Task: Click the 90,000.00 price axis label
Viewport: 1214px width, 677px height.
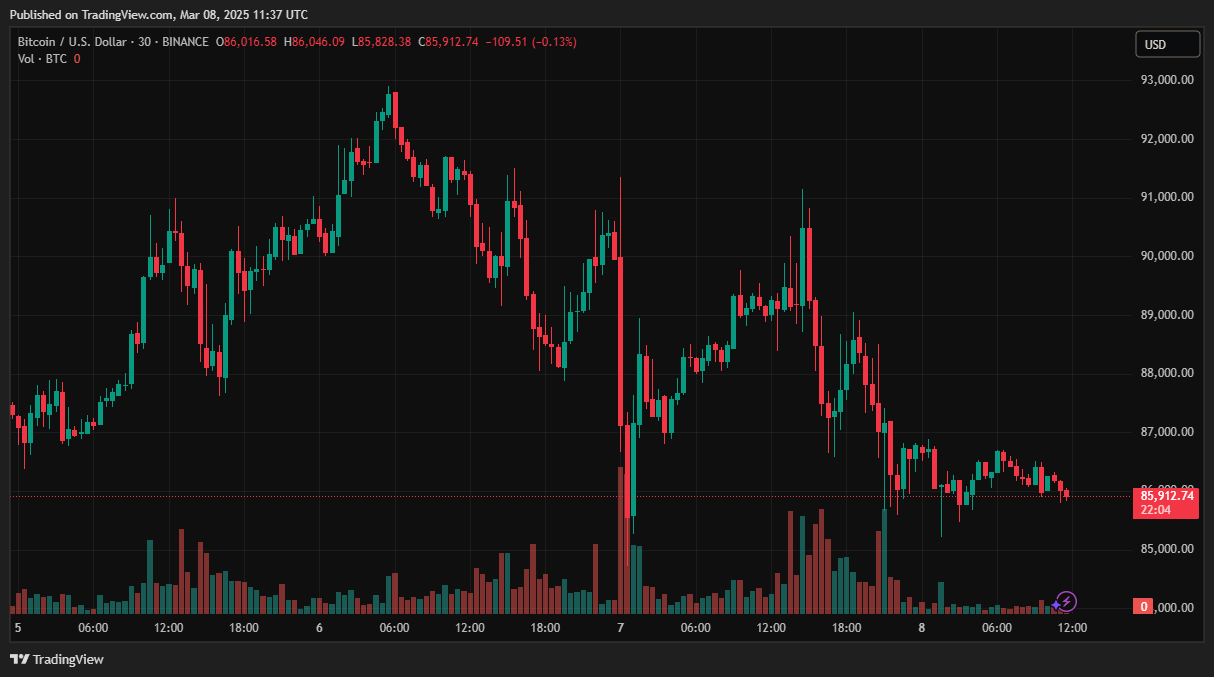Action: coord(1167,256)
